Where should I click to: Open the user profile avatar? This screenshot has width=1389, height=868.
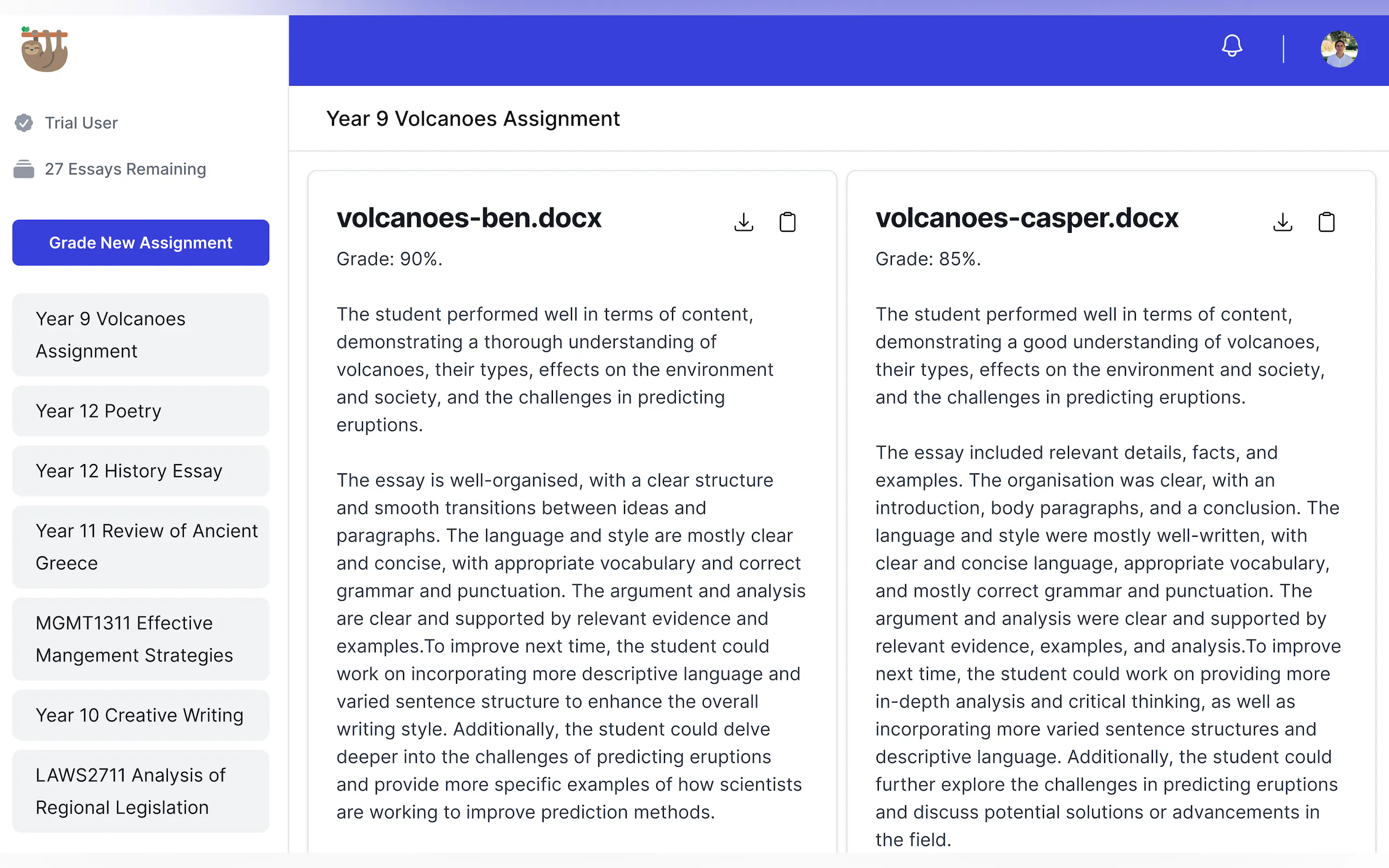click(x=1339, y=49)
